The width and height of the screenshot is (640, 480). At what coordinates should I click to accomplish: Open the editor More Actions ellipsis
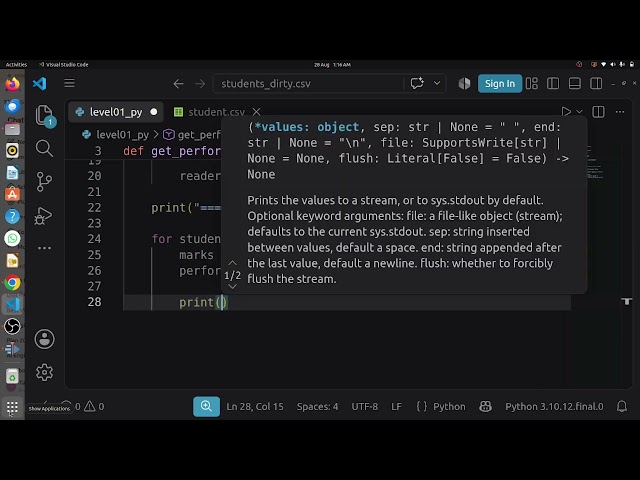620,111
